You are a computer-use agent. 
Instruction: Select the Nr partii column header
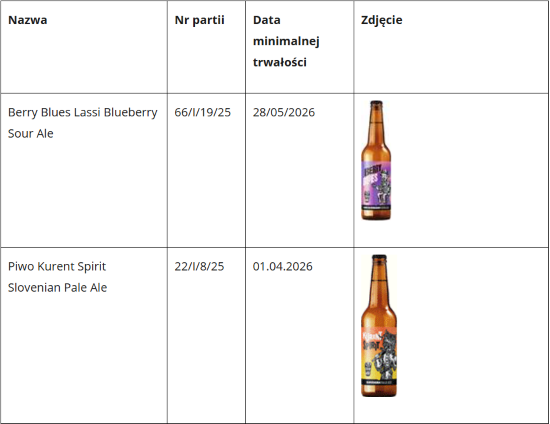click(200, 20)
